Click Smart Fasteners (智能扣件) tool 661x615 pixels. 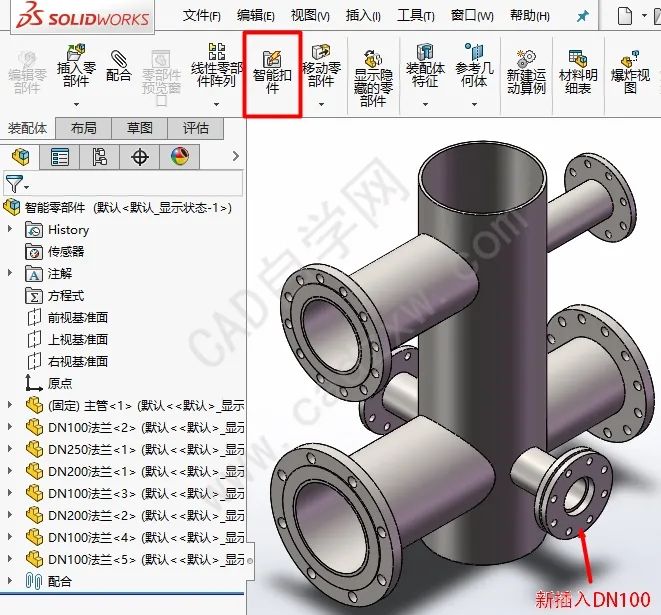[272, 73]
